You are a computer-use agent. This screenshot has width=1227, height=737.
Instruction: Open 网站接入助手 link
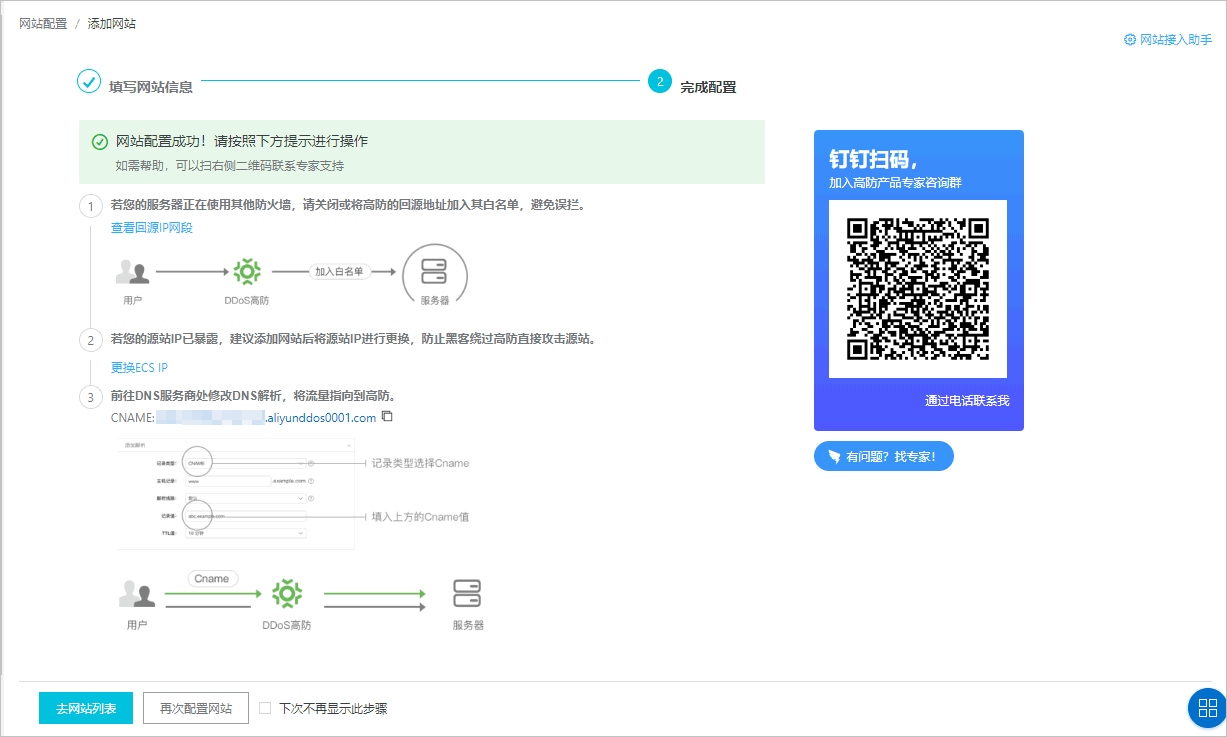click(1176, 40)
